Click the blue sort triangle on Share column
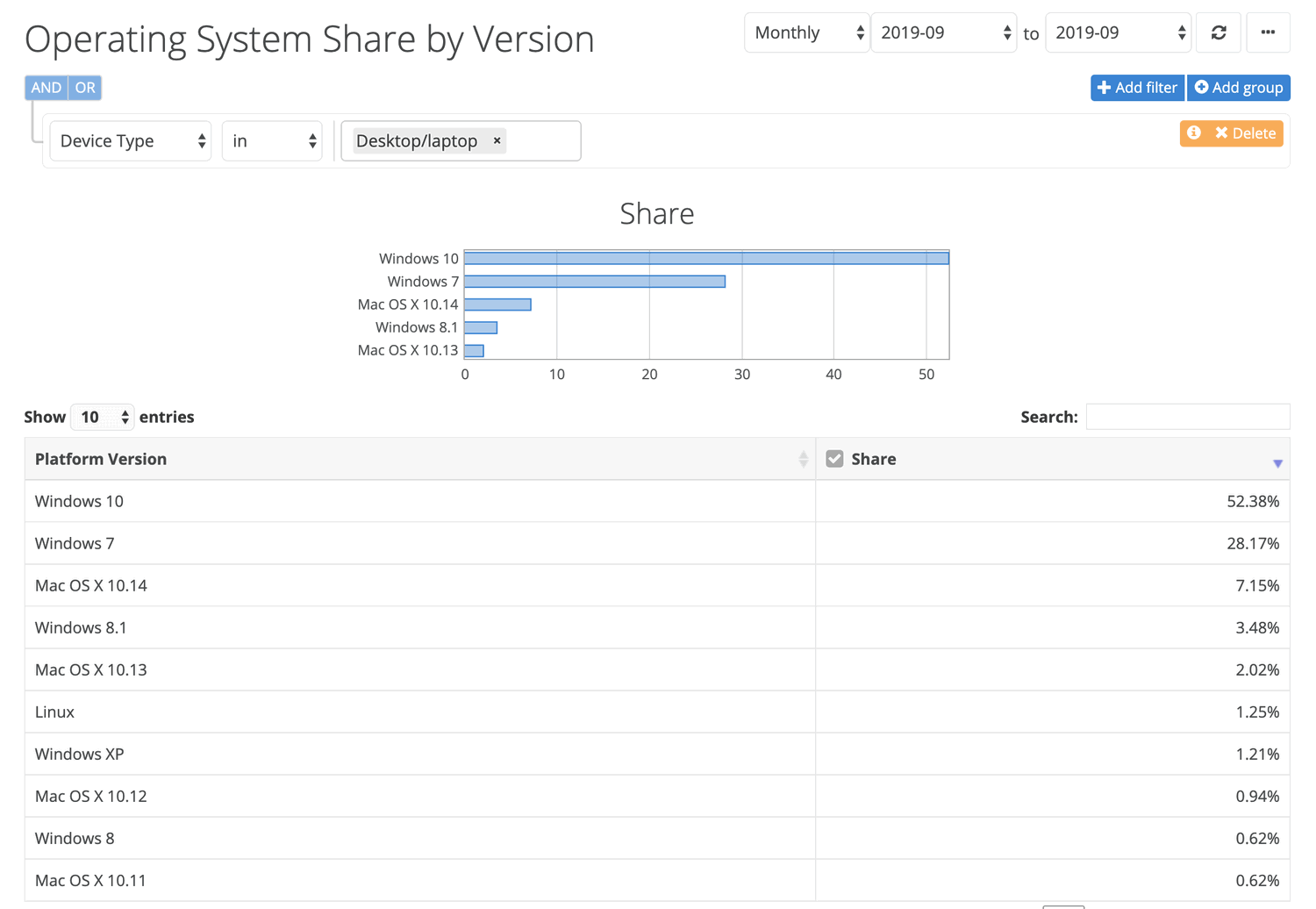 (1277, 460)
